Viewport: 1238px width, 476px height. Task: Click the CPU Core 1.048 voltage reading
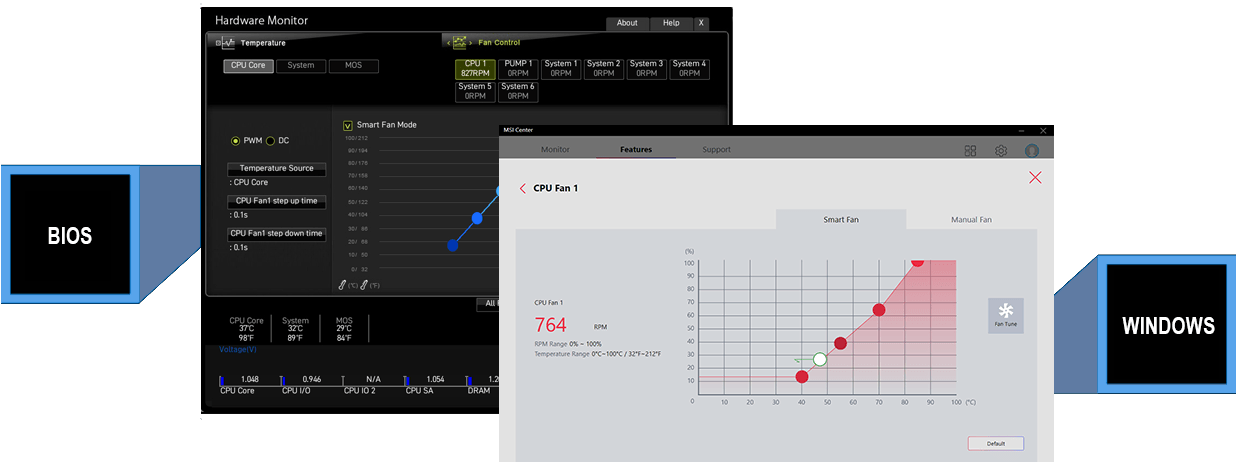tap(249, 380)
